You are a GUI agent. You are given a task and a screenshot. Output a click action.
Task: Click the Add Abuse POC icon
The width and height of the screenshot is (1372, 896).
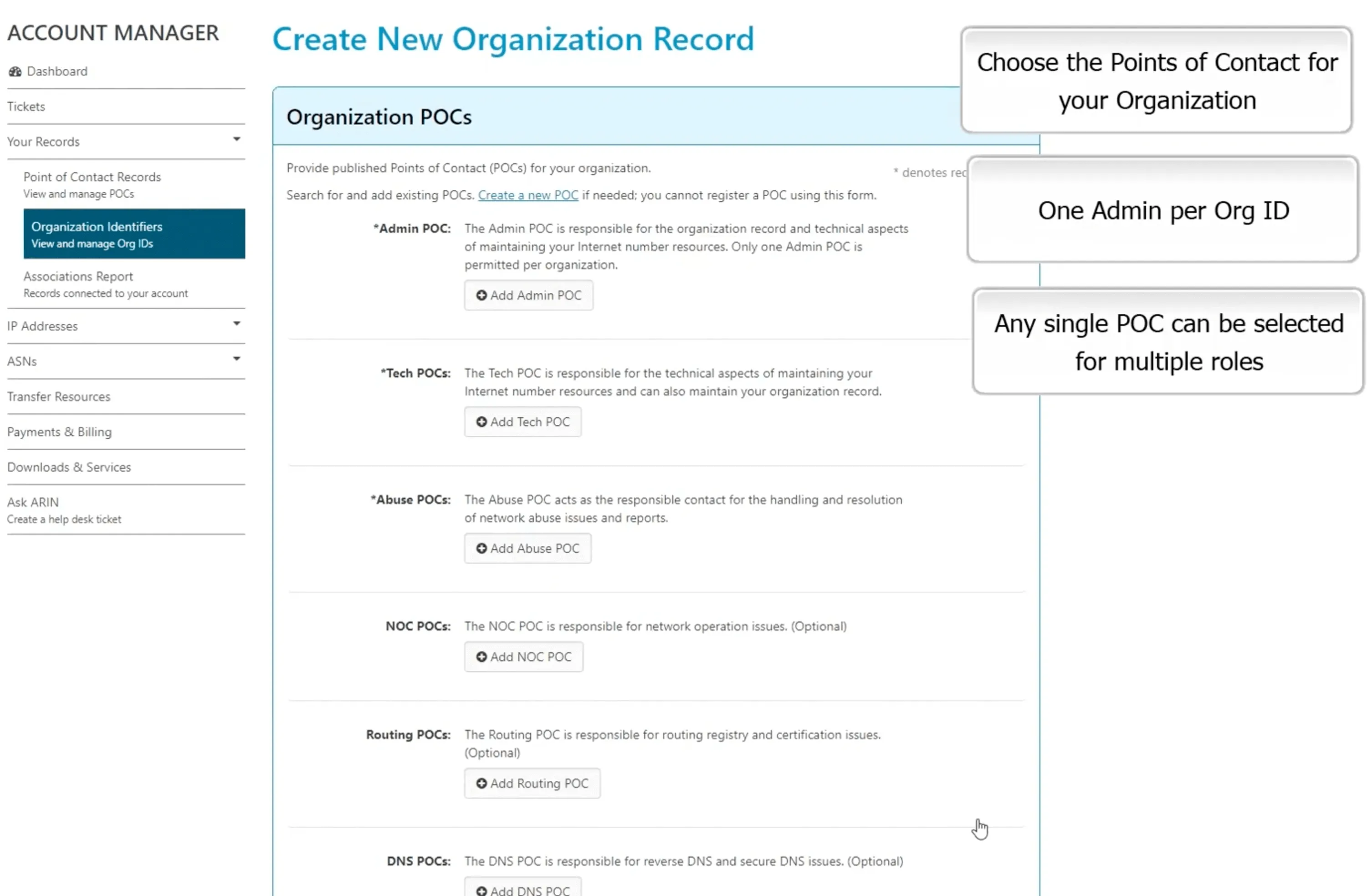pos(481,548)
